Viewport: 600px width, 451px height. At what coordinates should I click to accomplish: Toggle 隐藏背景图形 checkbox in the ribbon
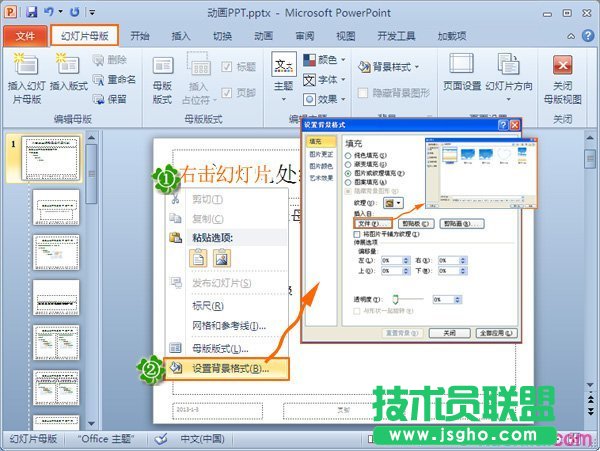pos(362,93)
